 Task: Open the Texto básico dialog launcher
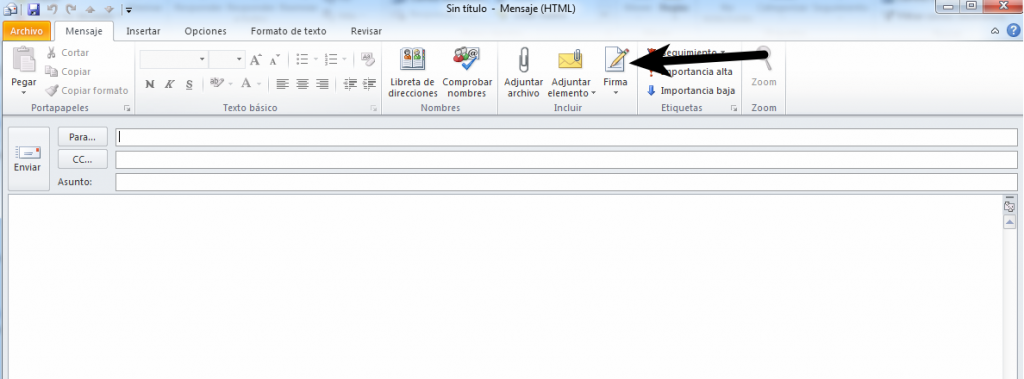pyautogui.click(x=374, y=108)
